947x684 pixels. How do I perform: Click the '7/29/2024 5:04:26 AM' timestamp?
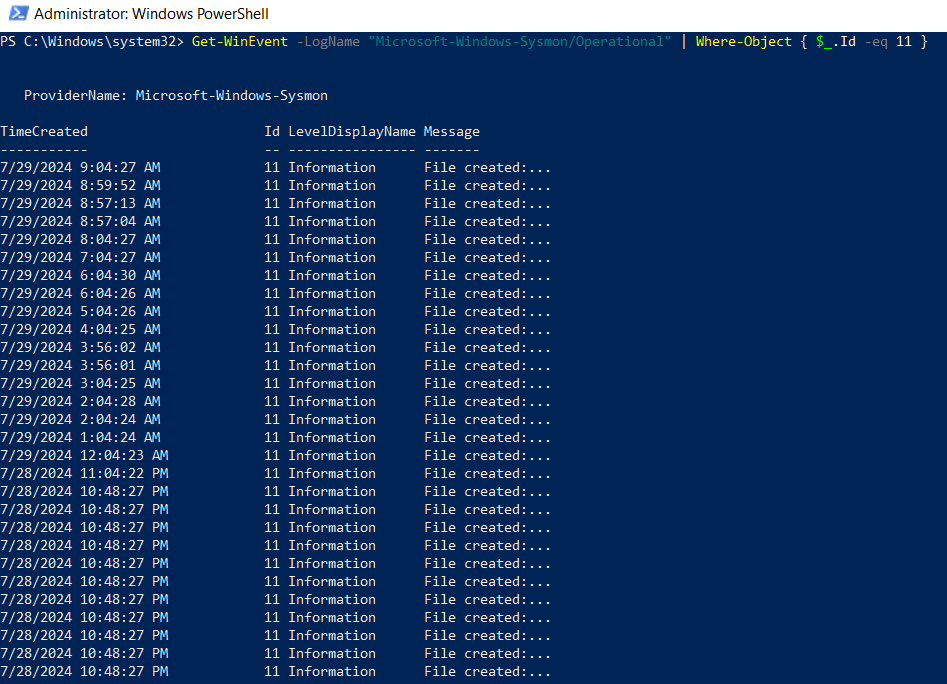click(x=80, y=312)
